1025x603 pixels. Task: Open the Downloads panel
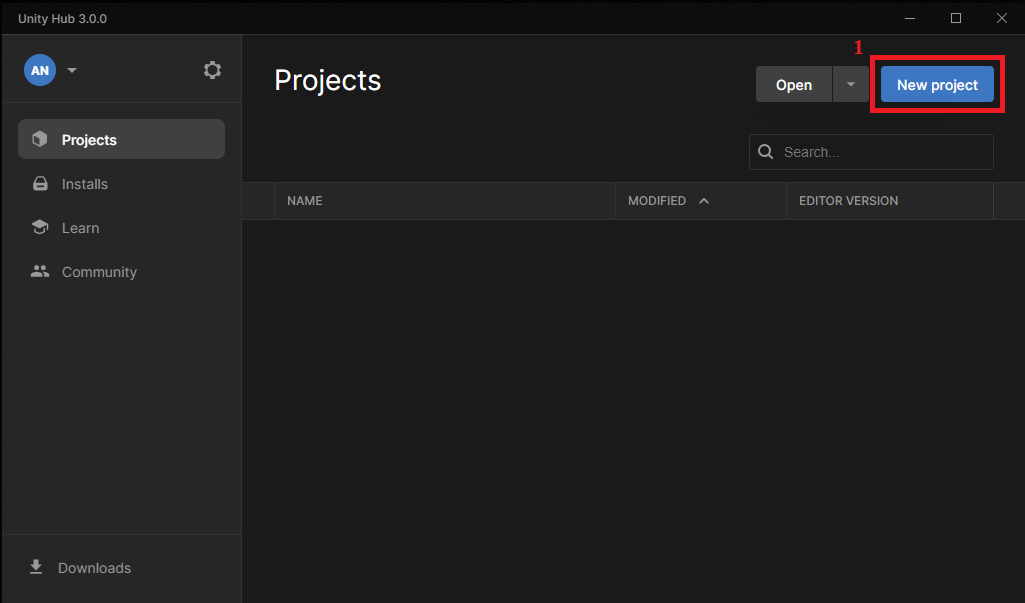click(x=80, y=568)
